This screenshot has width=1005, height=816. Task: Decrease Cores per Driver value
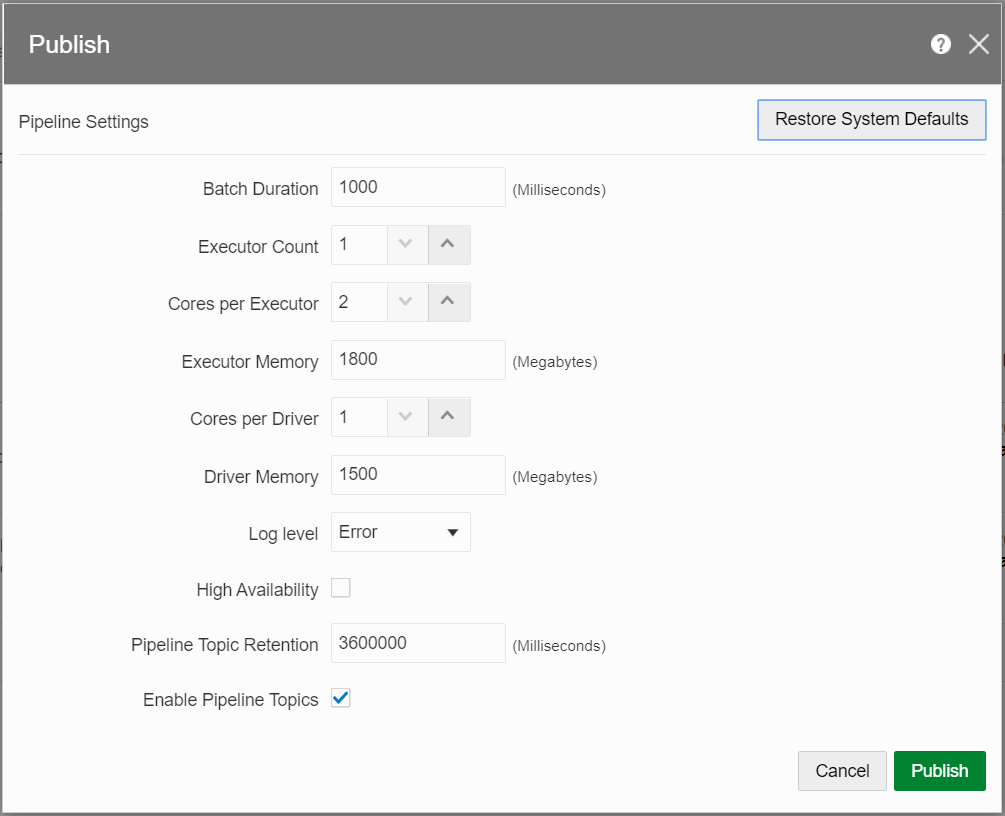coord(406,417)
